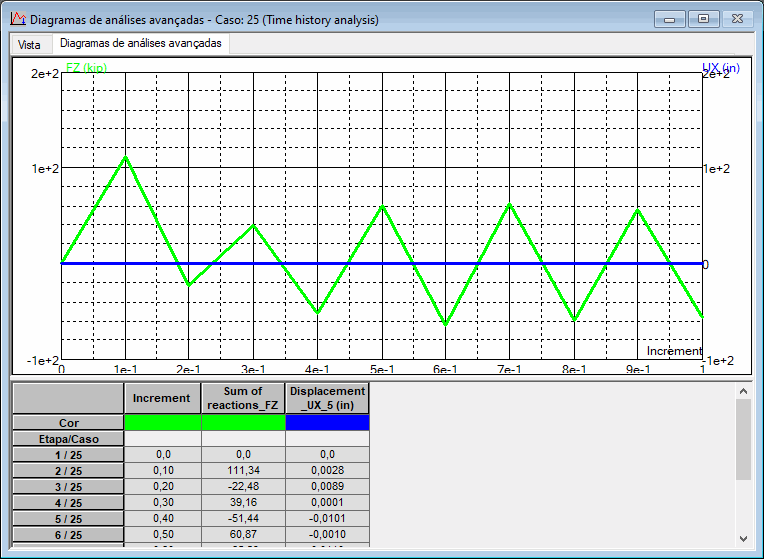The image size is (764, 559).
Task: Click the cell with value 111,34
Action: tap(243, 470)
